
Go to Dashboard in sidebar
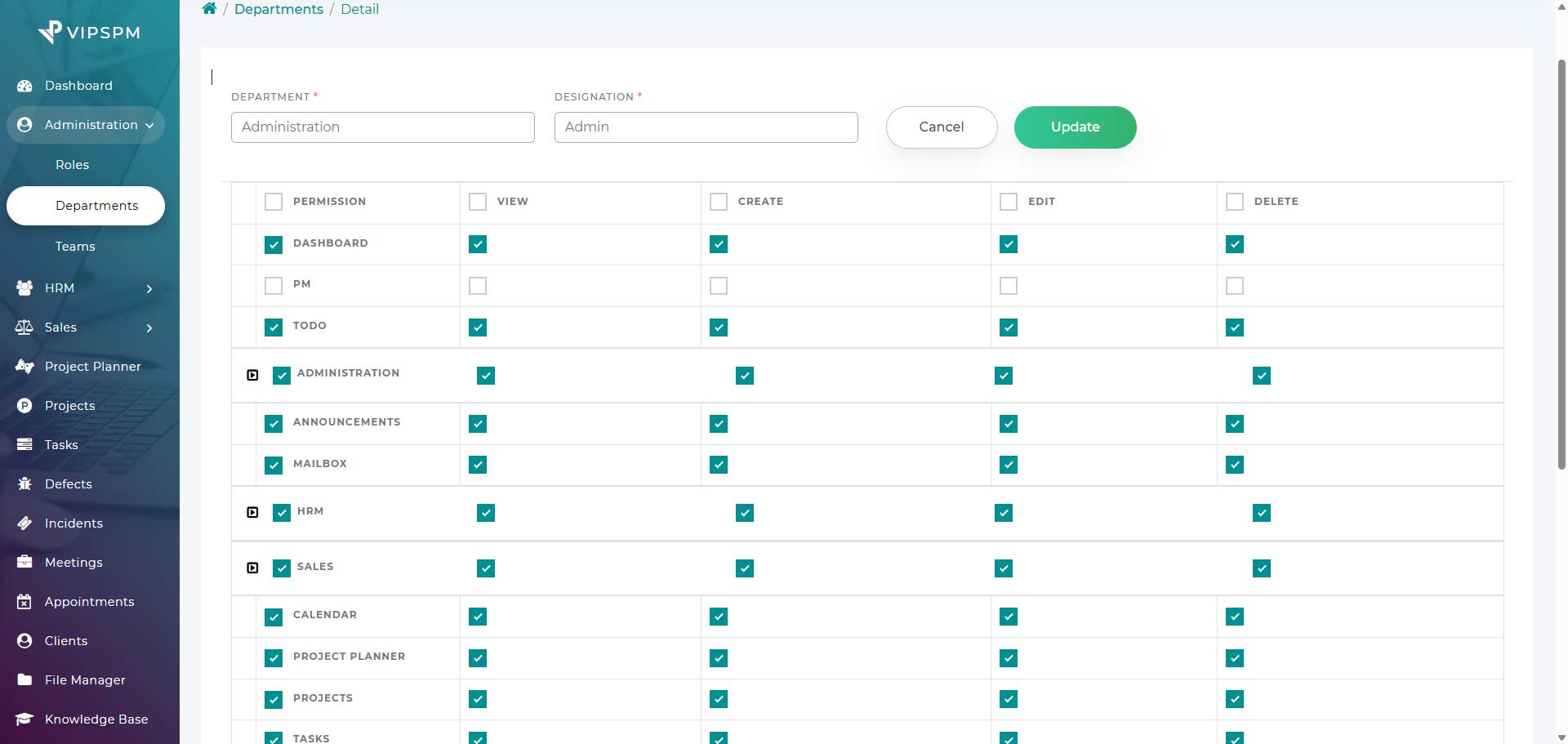pyautogui.click(x=78, y=86)
